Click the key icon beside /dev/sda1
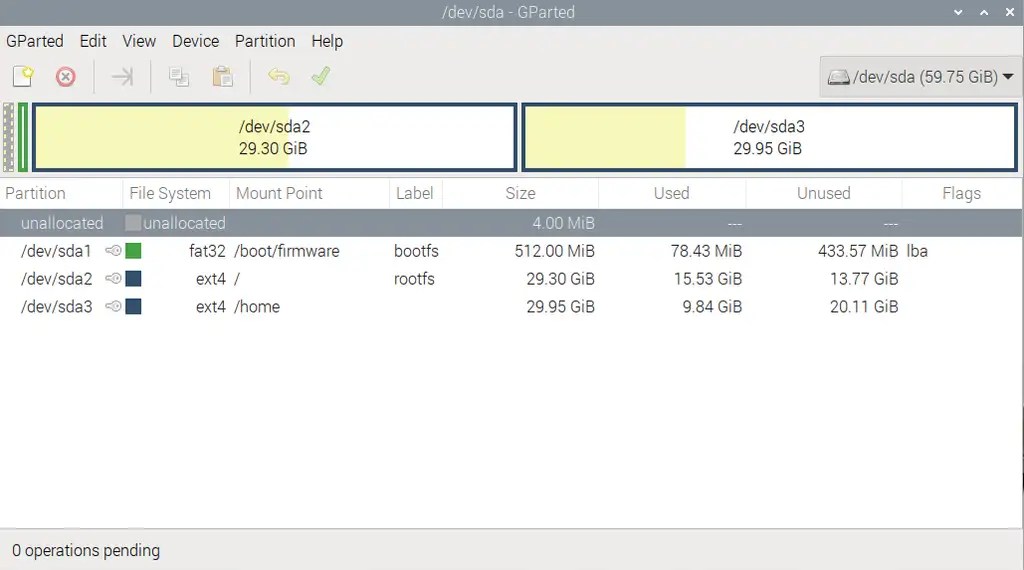 pyautogui.click(x=113, y=251)
